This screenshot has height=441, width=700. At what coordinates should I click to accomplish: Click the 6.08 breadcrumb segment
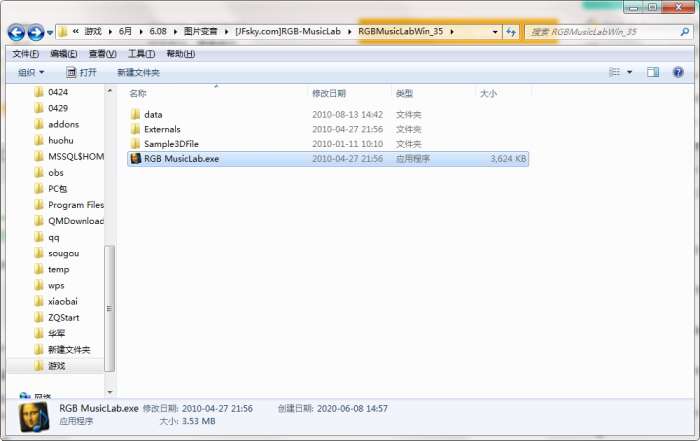point(158,31)
